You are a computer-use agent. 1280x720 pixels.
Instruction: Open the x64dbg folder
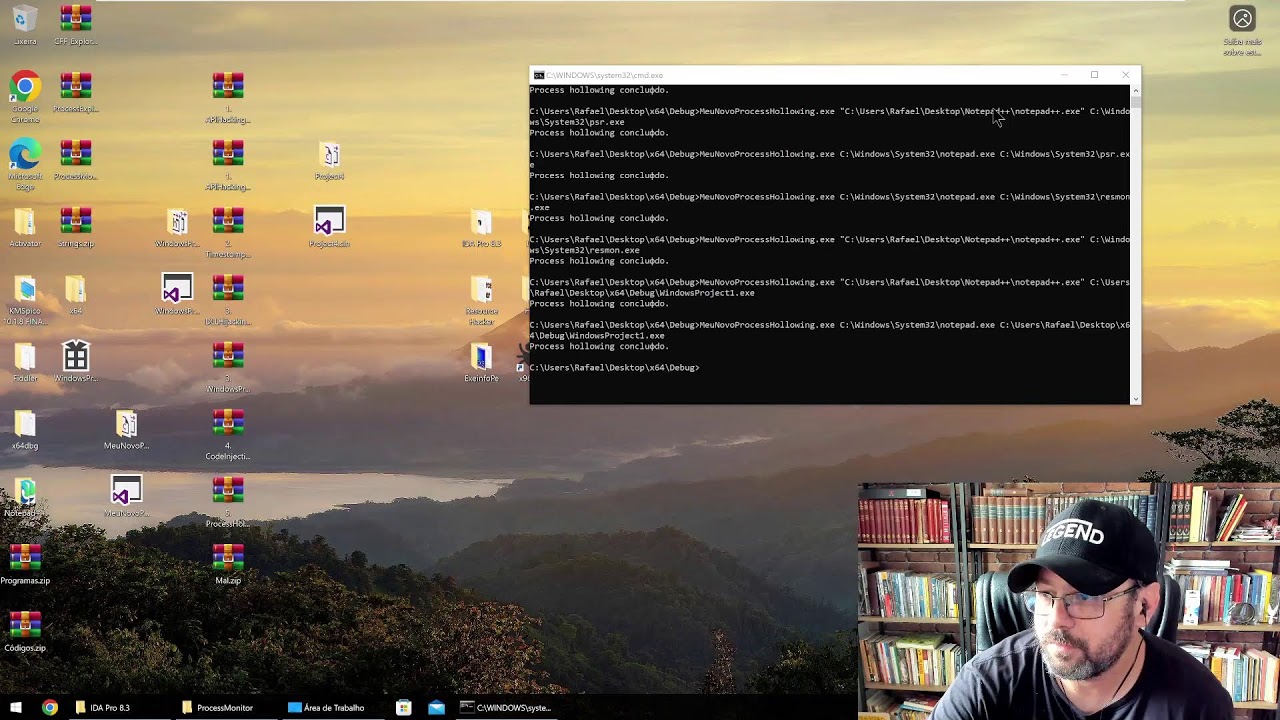pyautogui.click(x=25, y=424)
